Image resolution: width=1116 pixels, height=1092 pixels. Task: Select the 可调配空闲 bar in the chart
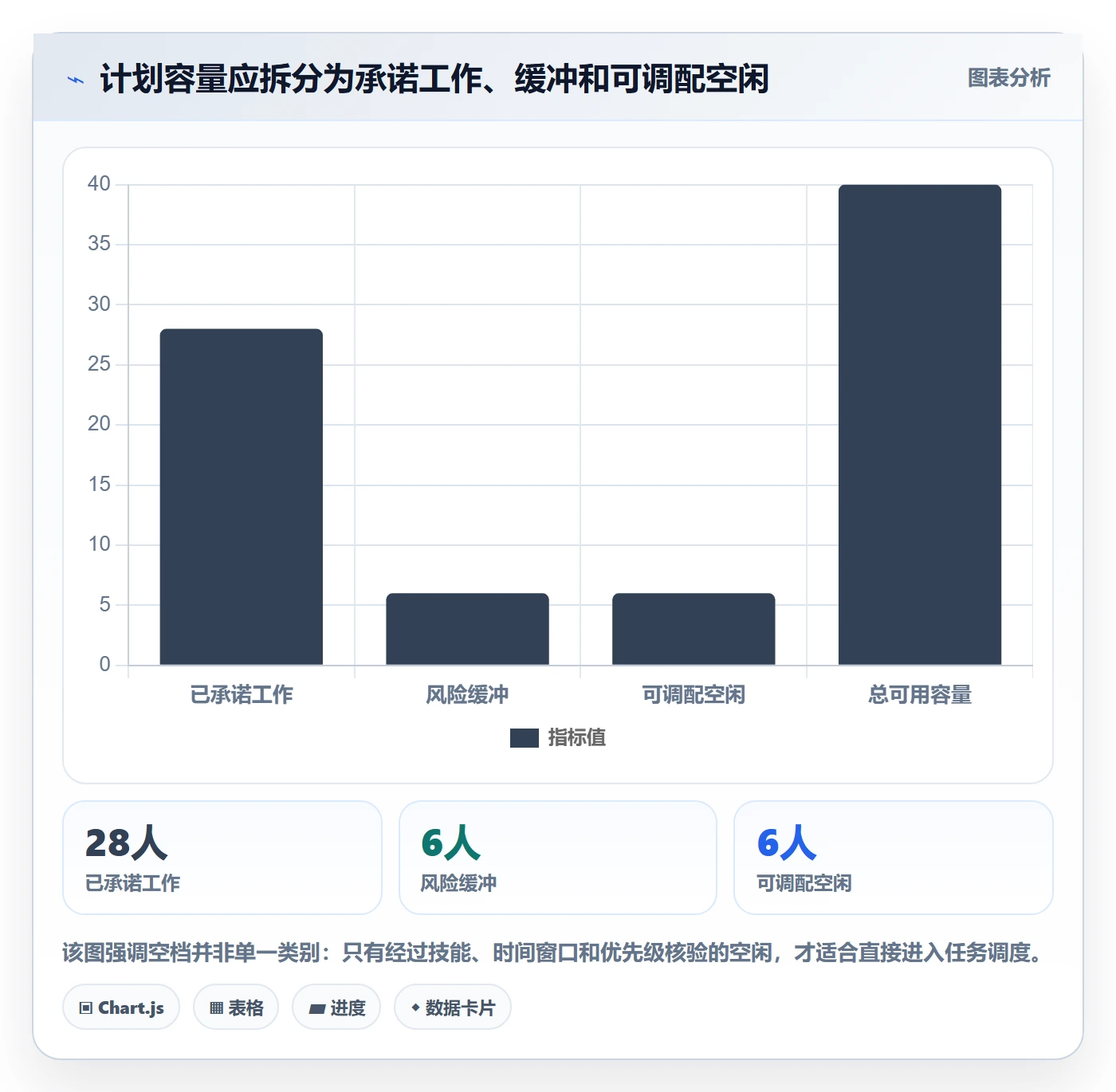click(694, 629)
